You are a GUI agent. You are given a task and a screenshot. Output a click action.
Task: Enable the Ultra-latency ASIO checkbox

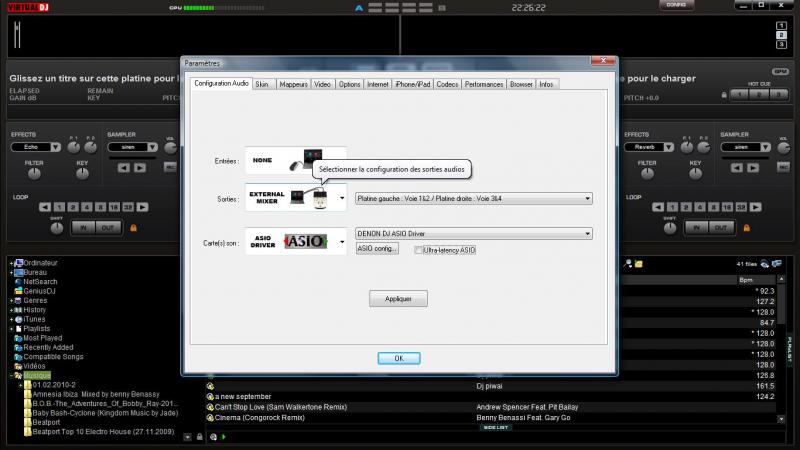(419, 250)
